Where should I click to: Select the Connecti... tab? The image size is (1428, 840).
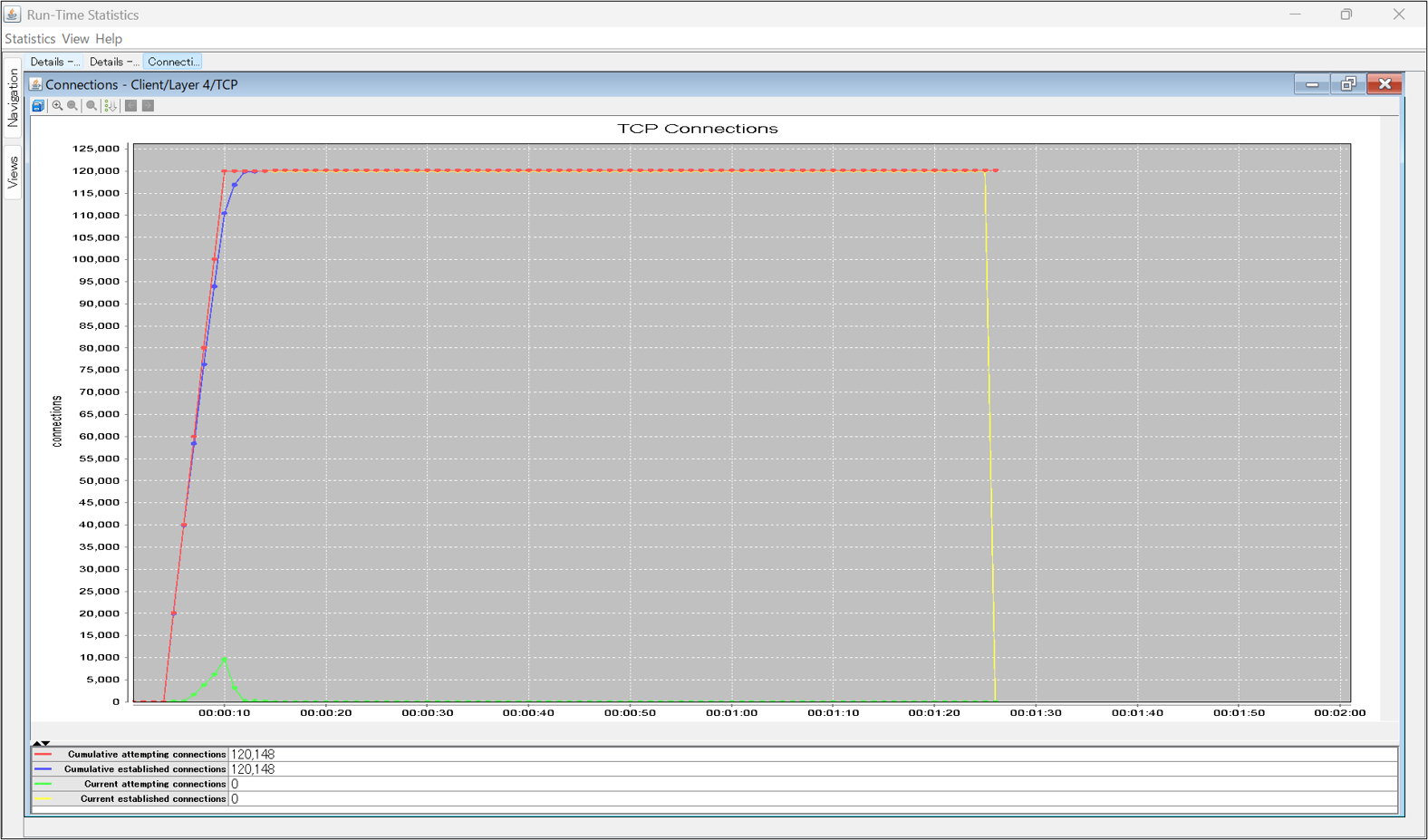pyautogui.click(x=172, y=62)
